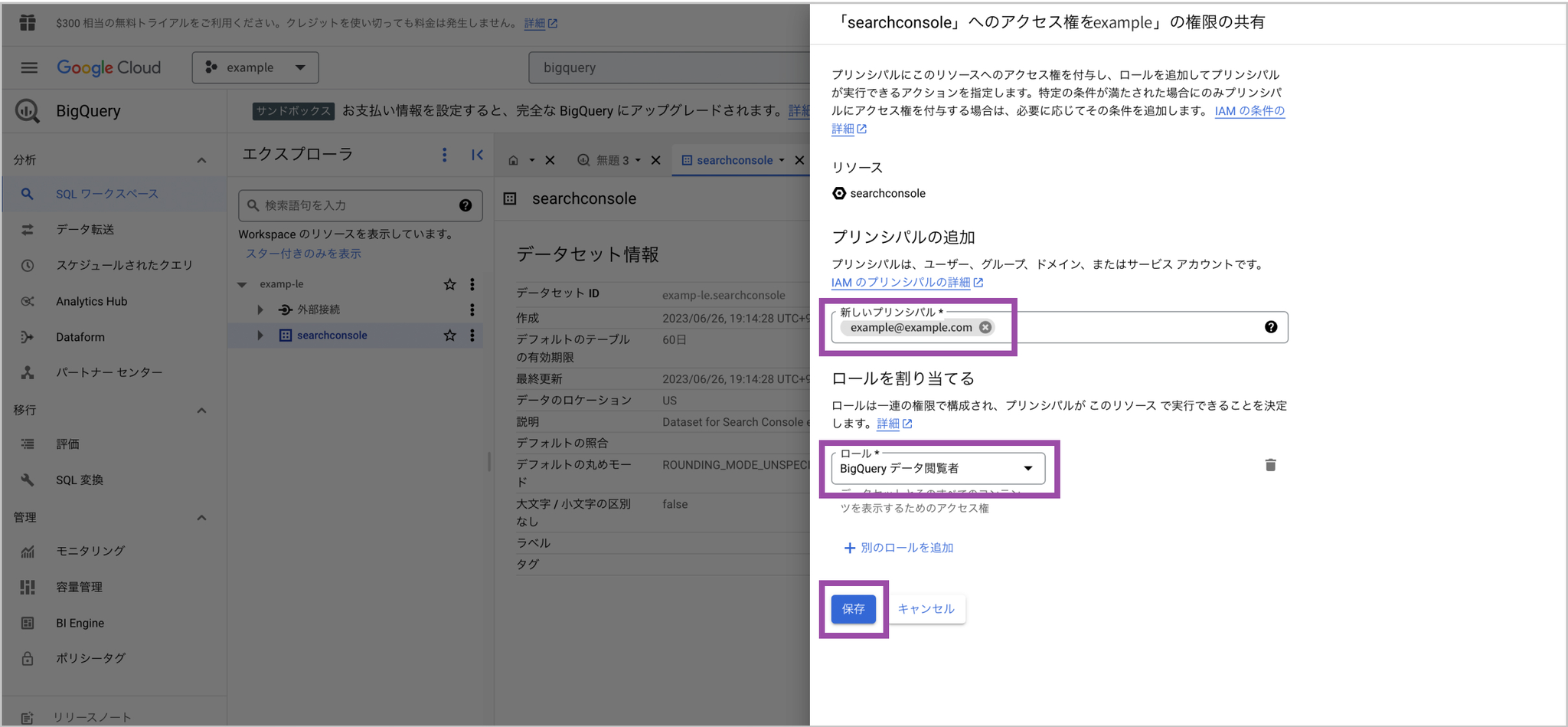
Task: Open the example project selector dropdown
Action: pyautogui.click(x=255, y=67)
